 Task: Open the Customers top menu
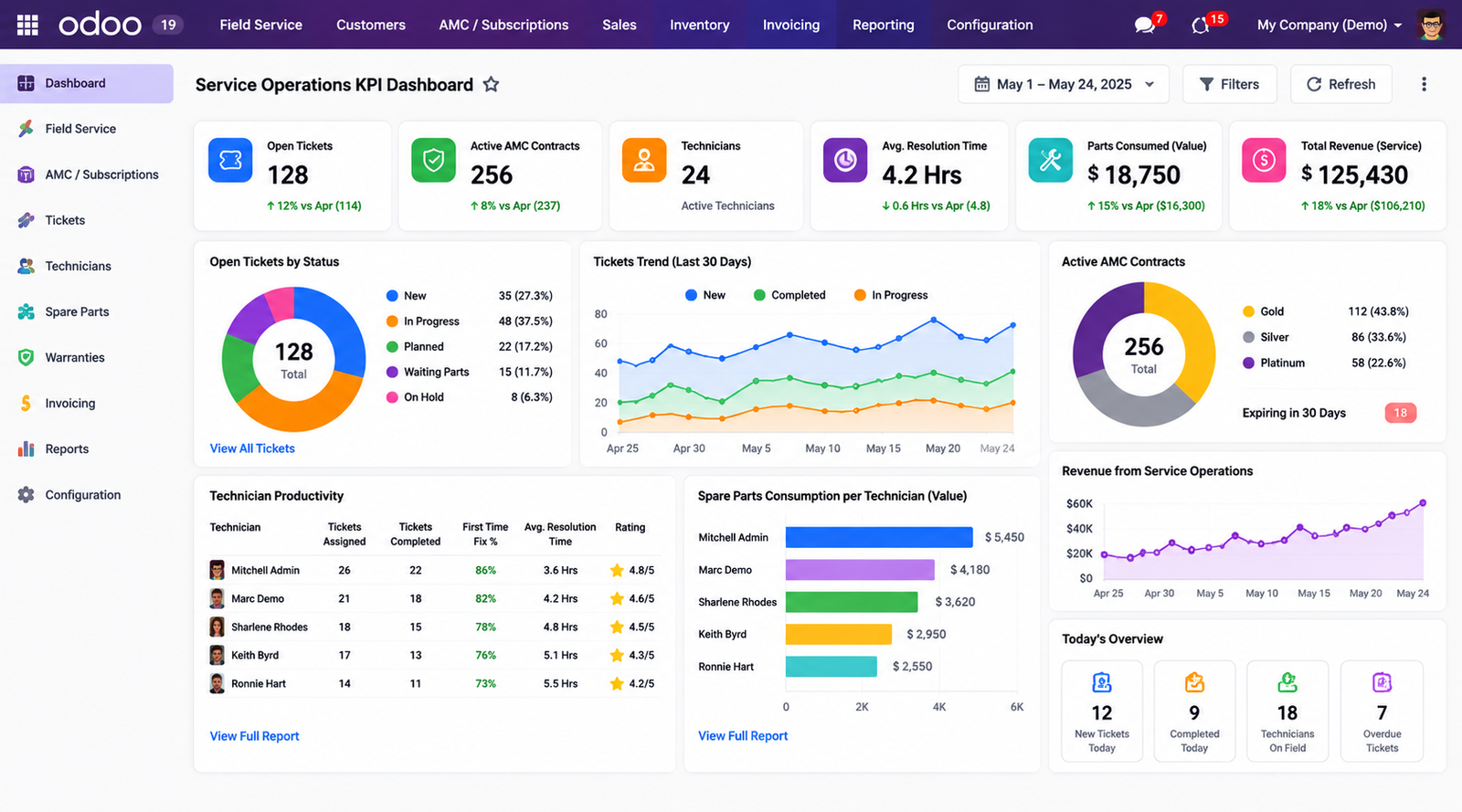pos(371,25)
